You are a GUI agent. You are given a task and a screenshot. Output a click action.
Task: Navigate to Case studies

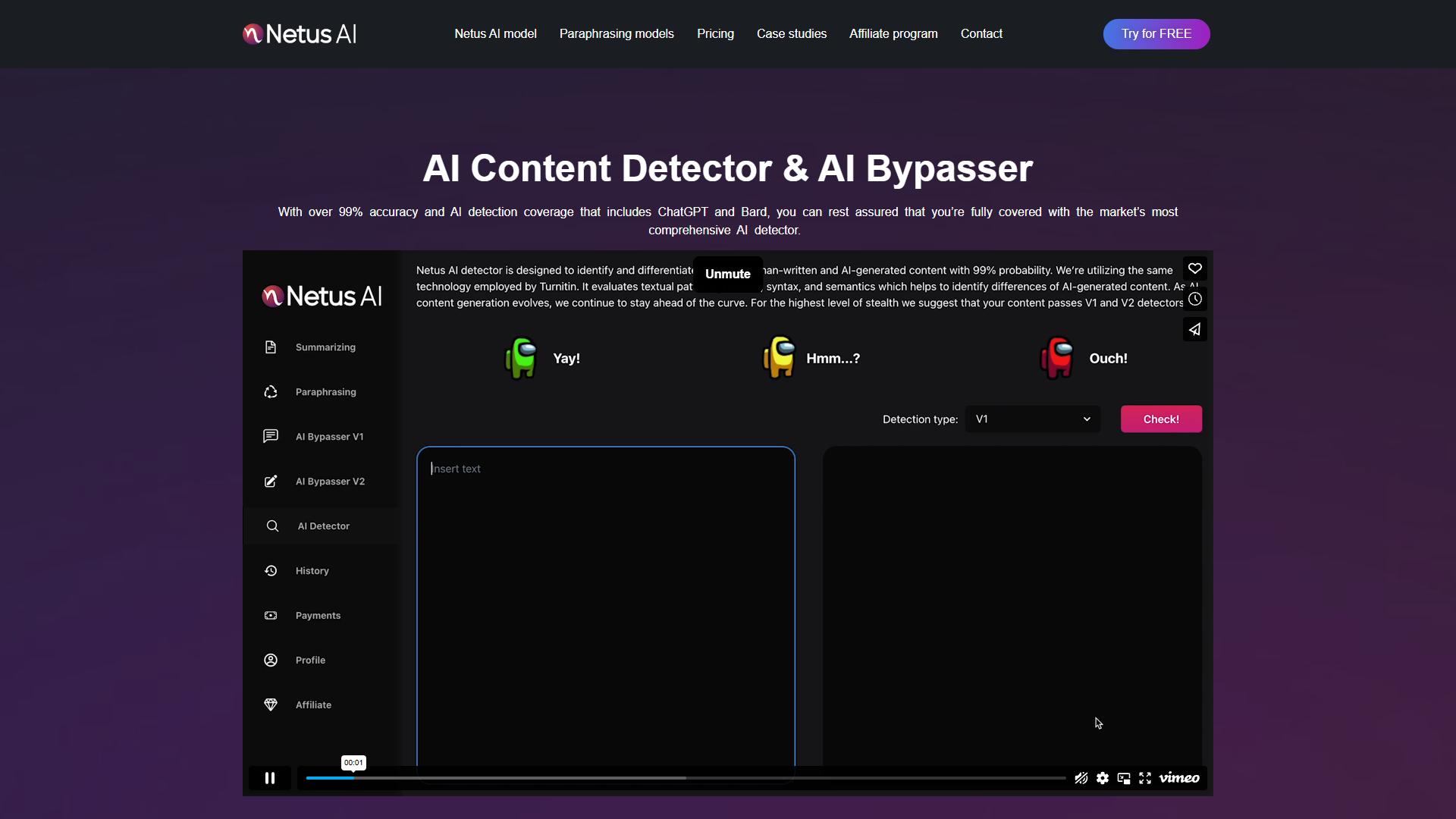(791, 33)
